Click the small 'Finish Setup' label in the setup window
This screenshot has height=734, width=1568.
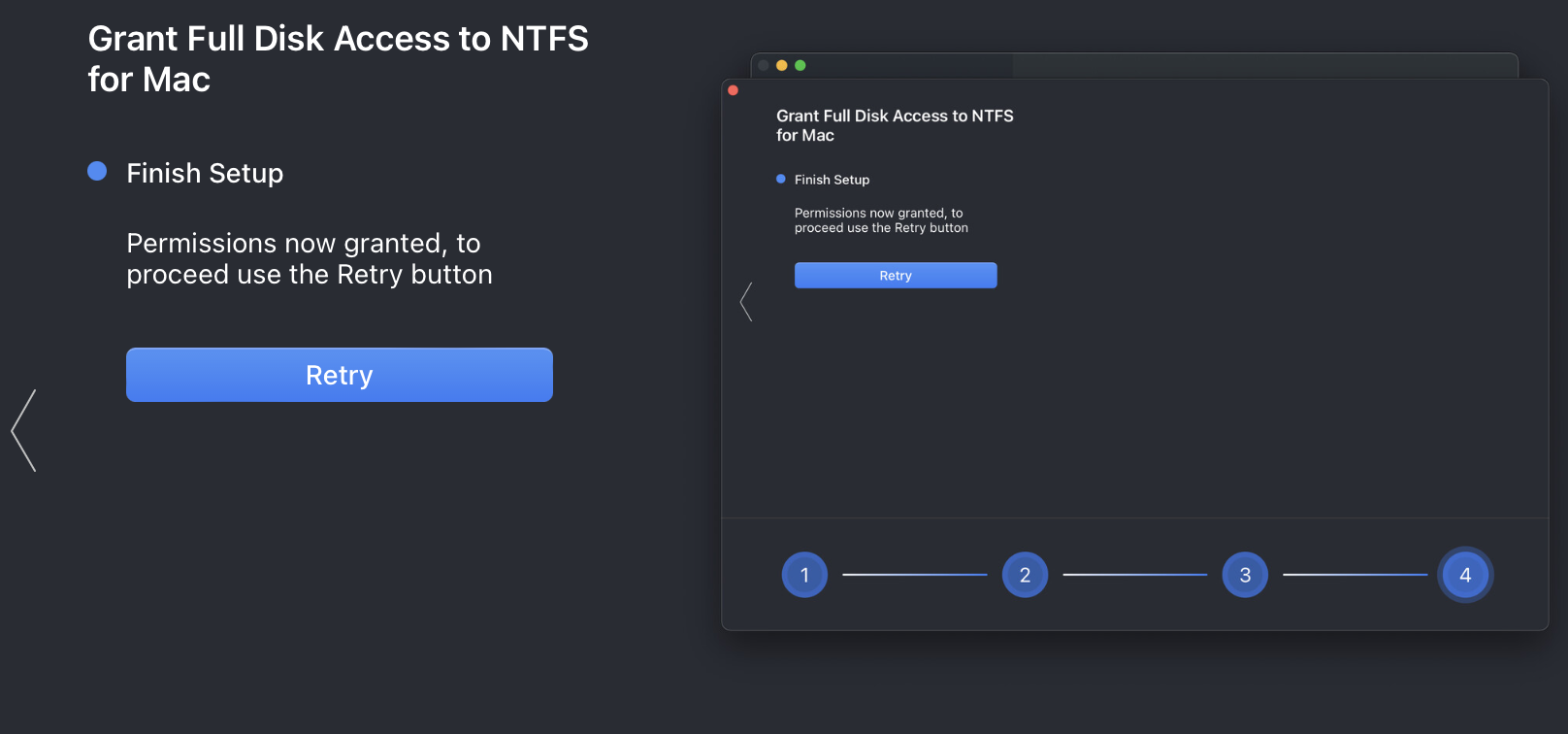coord(832,180)
